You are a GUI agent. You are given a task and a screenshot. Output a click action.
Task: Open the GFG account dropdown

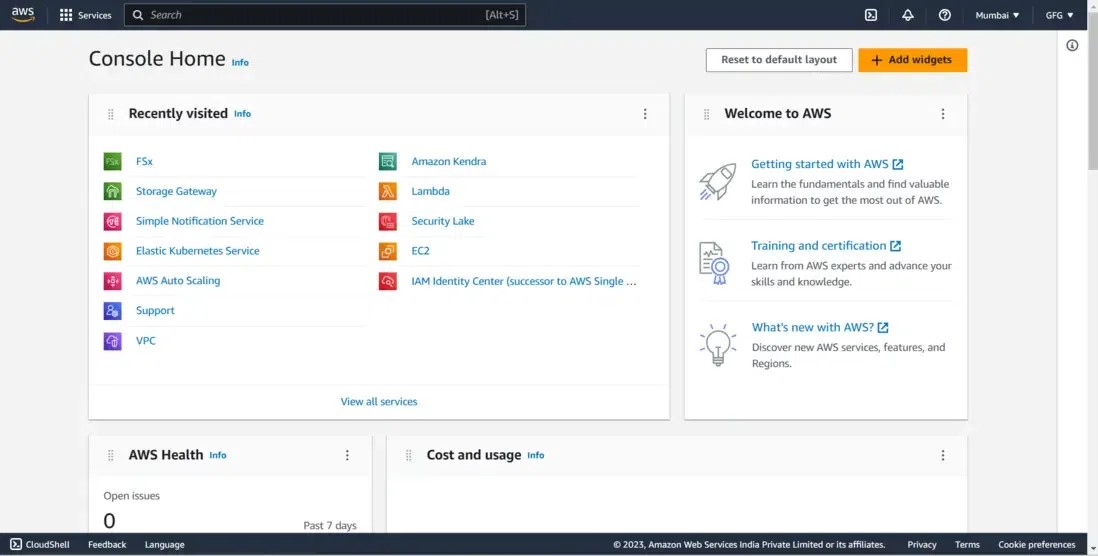[1059, 15]
